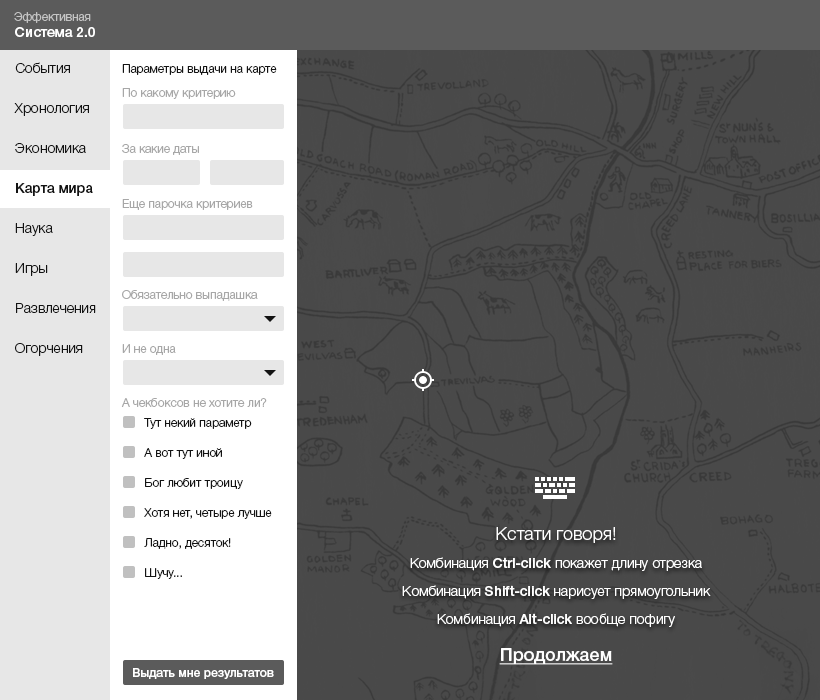
Task: Go to the "Наука" section
Action: (x=33, y=228)
